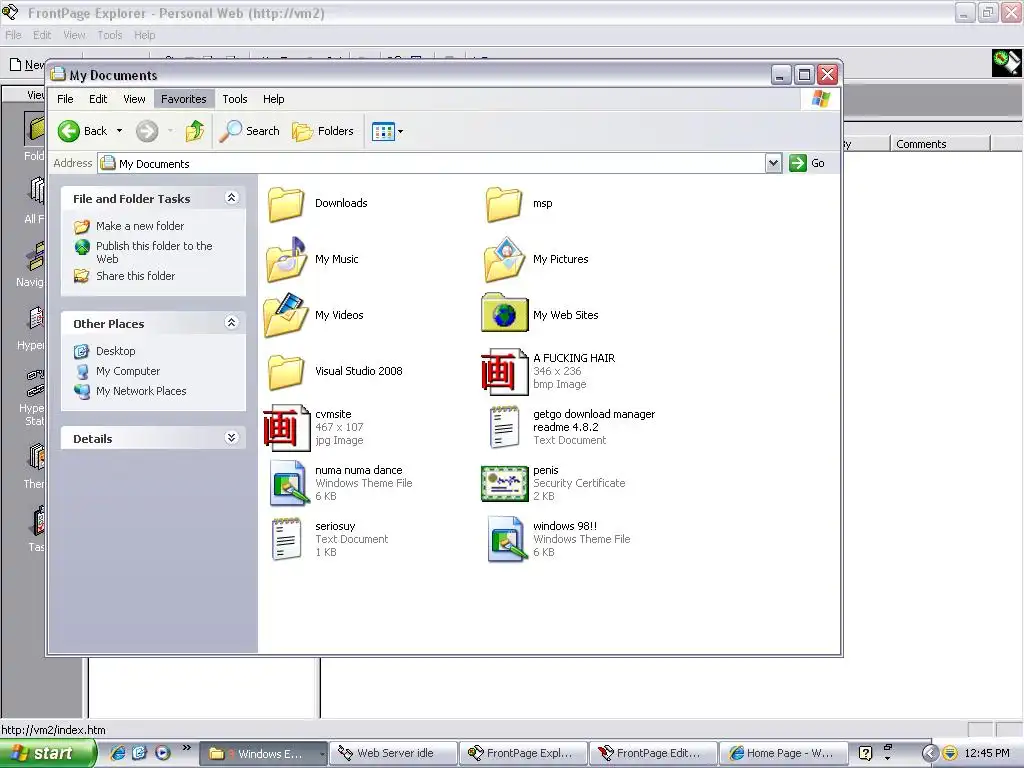Image resolution: width=1024 pixels, height=768 pixels.
Task: Select the getgo download manager readme icon
Action: pyautogui.click(x=504, y=428)
